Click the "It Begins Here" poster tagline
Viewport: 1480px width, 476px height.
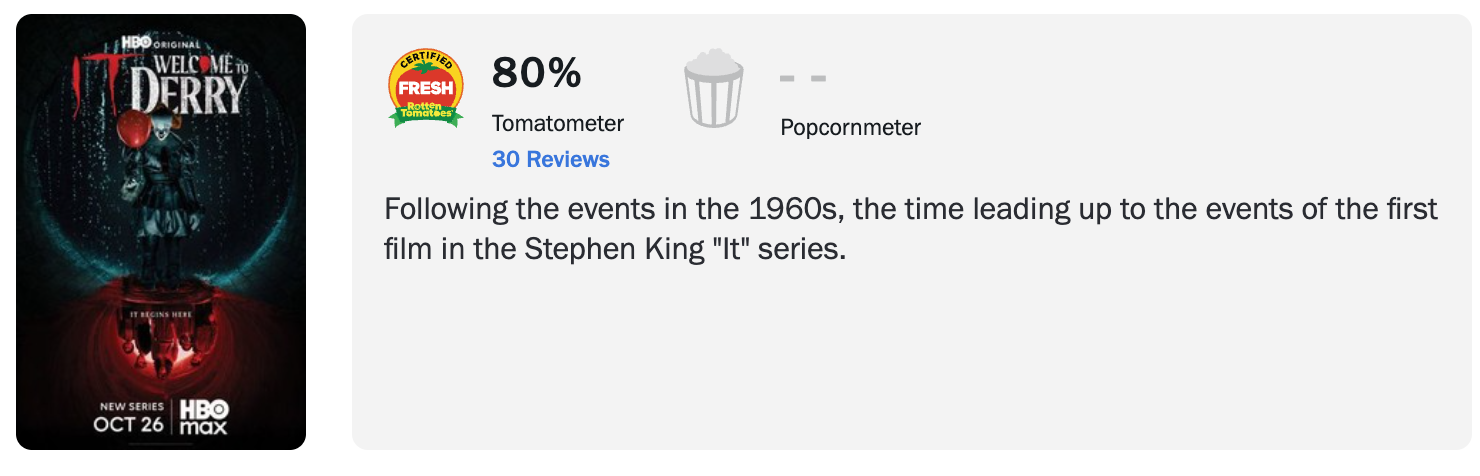pyautogui.click(x=161, y=314)
